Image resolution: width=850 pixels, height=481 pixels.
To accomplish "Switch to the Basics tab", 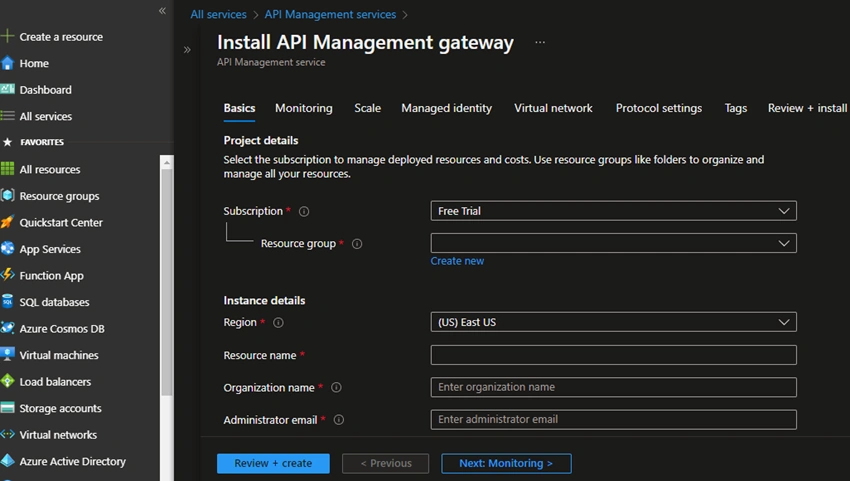I will (239, 108).
